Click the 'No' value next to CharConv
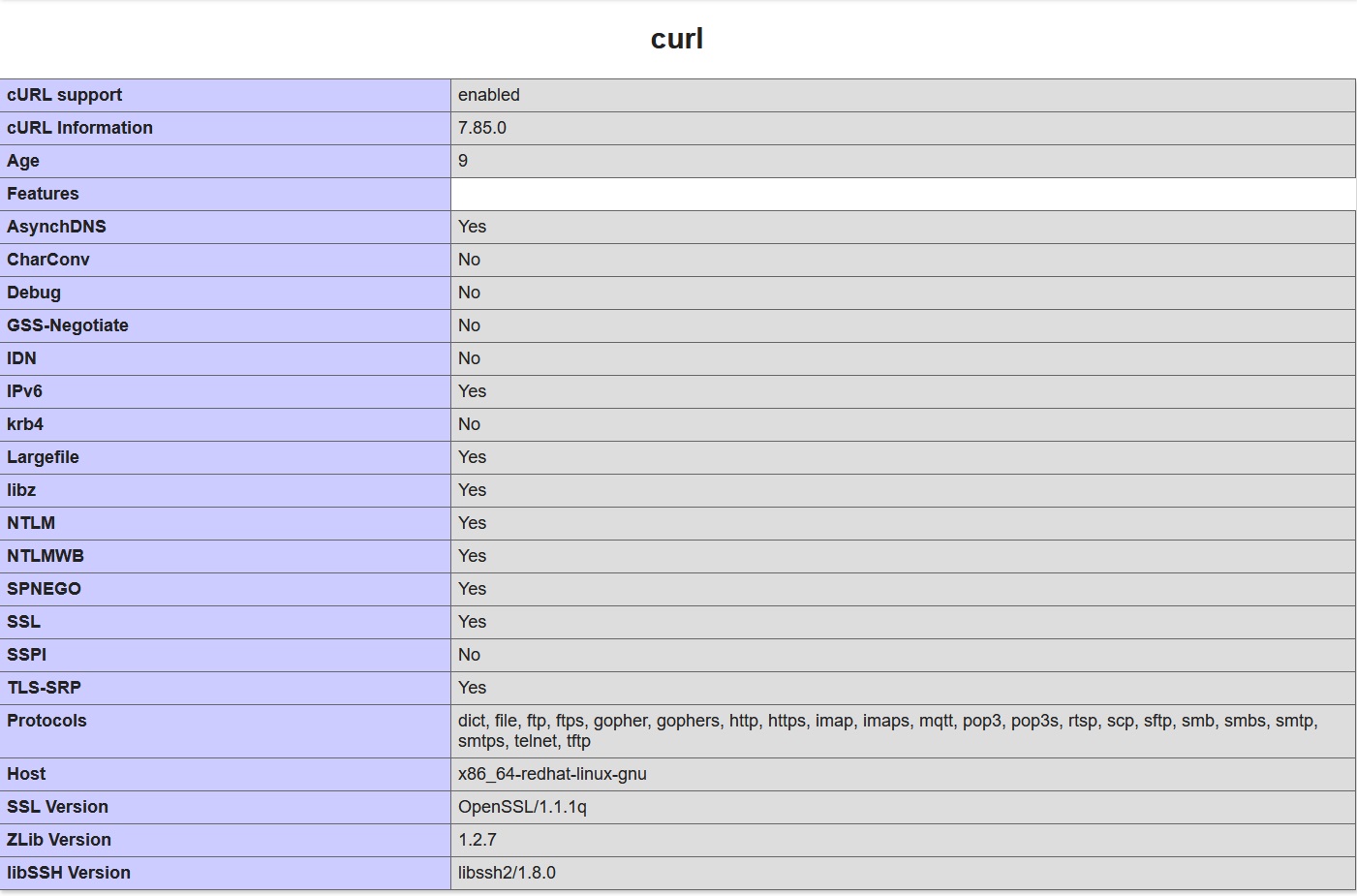The width and height of the screenshot is (1357, 896). pyautogui.click(x=469, y=260)
